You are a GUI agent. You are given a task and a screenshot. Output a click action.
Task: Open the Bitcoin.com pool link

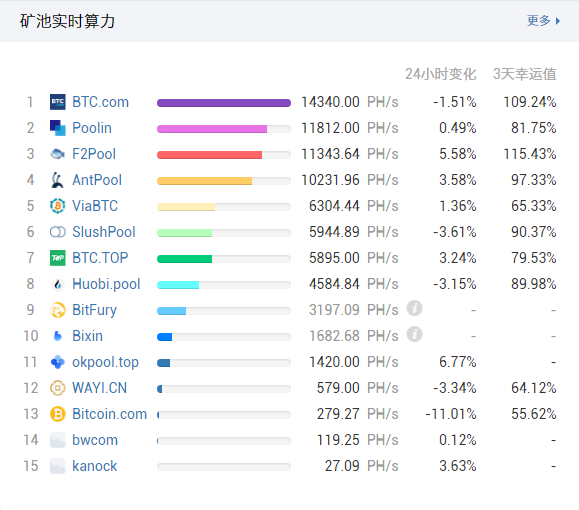[x=110, y=414]
